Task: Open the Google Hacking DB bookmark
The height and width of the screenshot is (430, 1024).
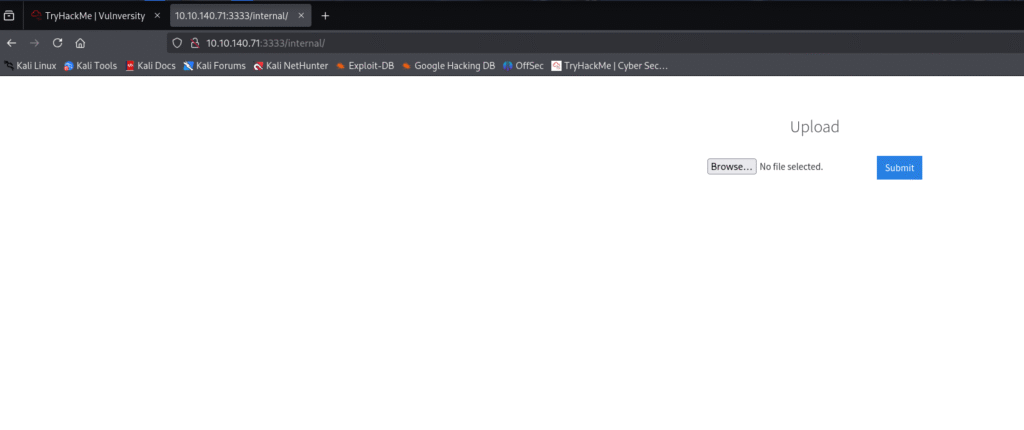Action: tap(448, 66)
